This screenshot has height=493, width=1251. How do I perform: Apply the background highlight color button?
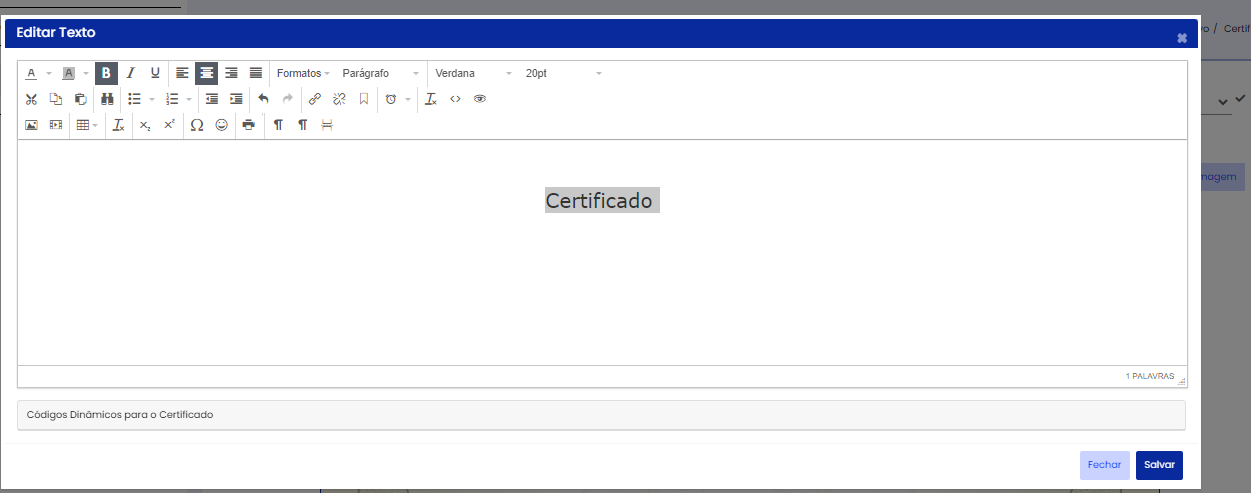pyautogui.click(x=69, y=73)
